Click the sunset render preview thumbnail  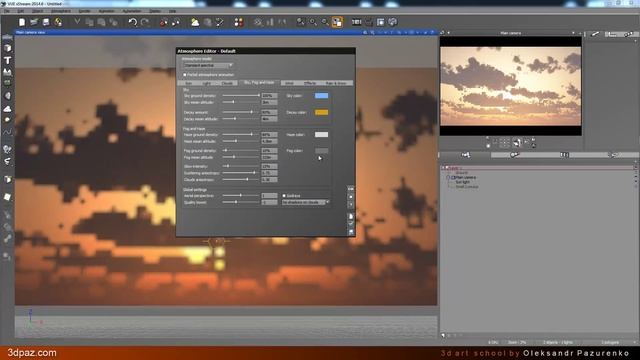(510, 86)
